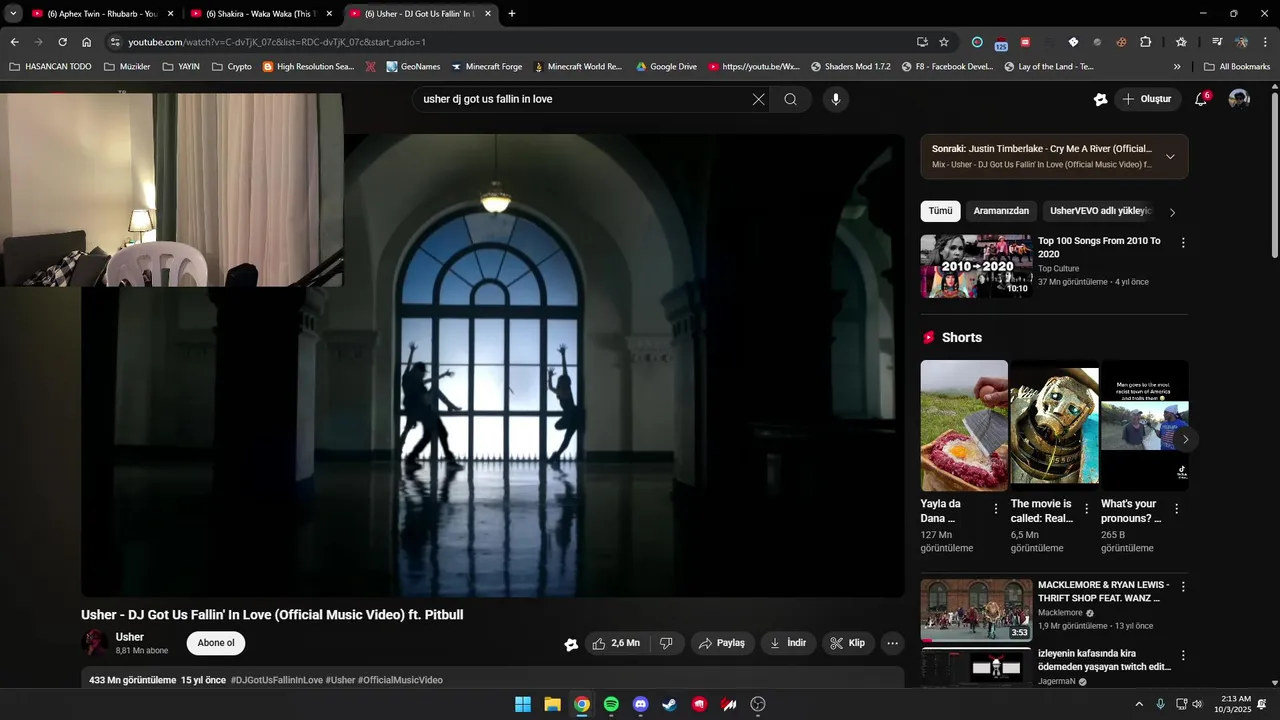The width and height of the screenshot is (1280, 720).
Task: Close the Usher - DJ Got Us Fallin' tab
Action: pyautogui.click(x=488, y=14)
